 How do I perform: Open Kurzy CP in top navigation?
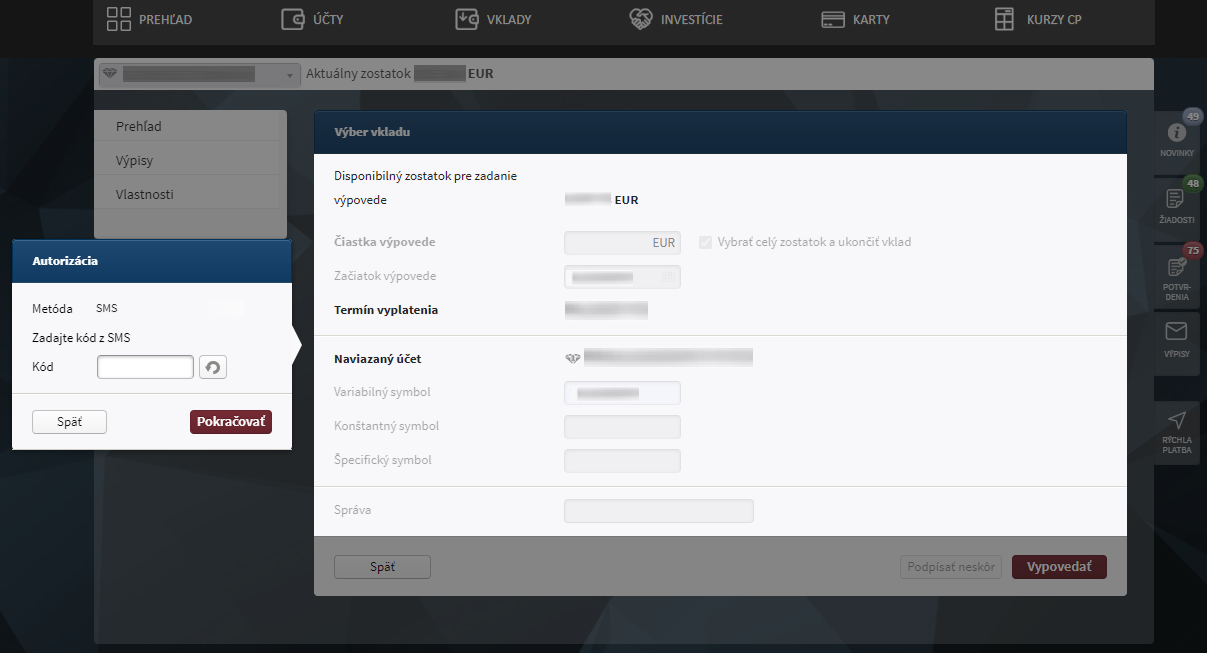pos(1038,19)
